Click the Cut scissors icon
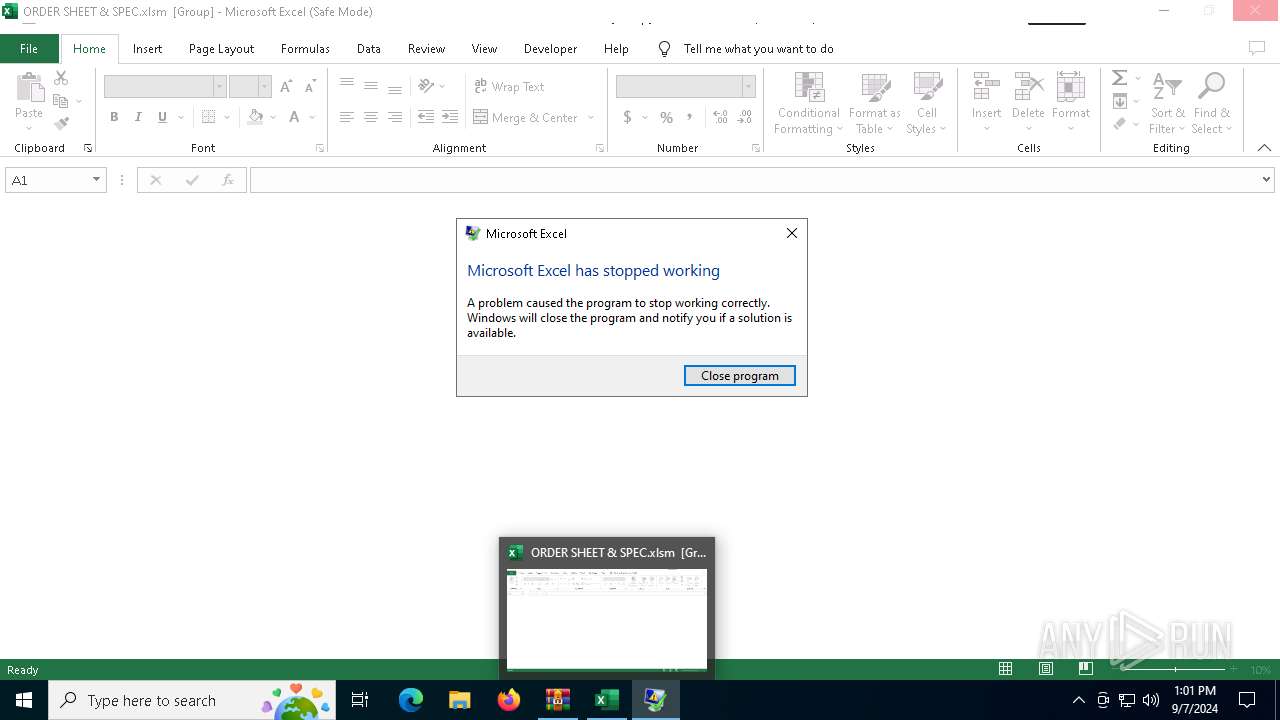 point(61,78)
